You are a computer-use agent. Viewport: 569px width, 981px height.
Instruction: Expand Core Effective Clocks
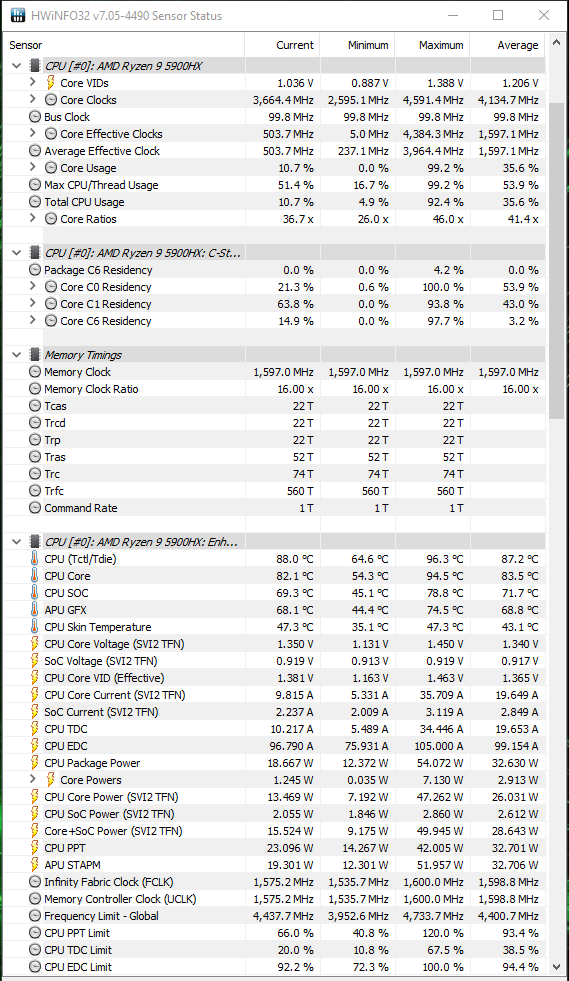[33, 133]
